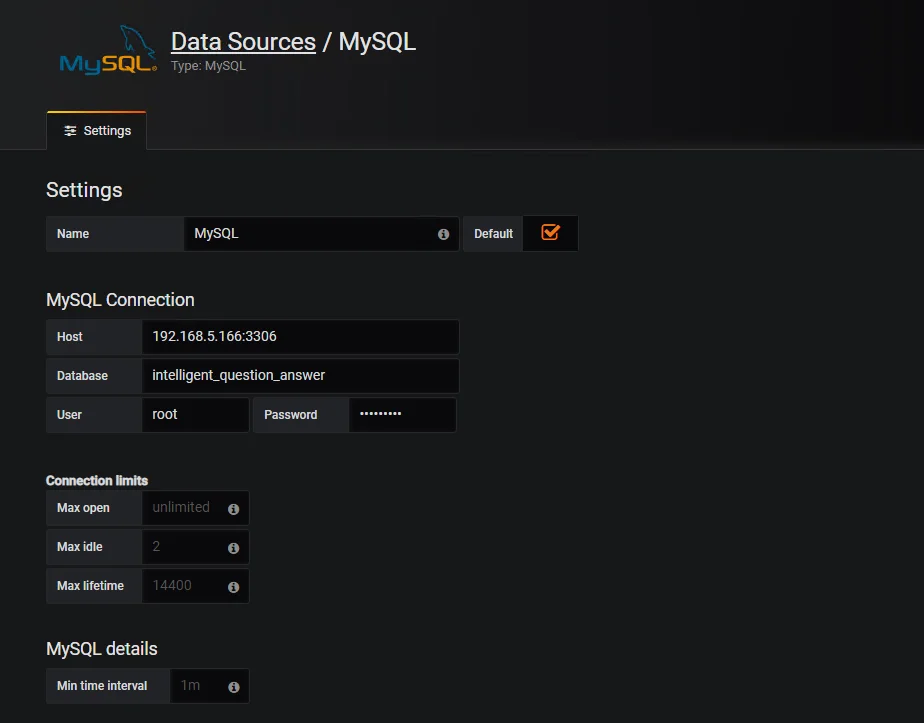Open the Data Sources breadcrumb link
Viewport: 924px width, 723px height.
point(243,42)
